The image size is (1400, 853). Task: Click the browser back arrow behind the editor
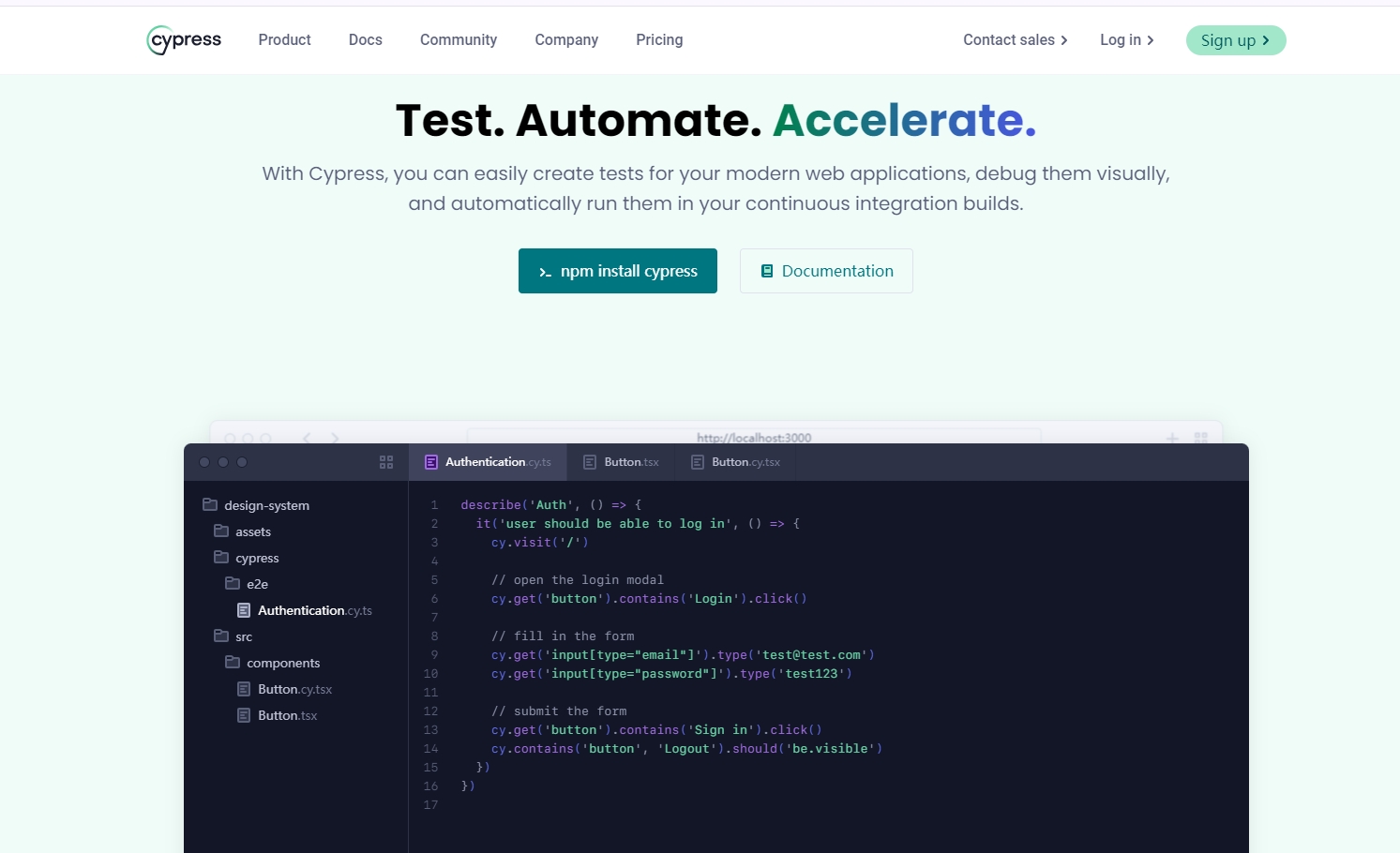coord(307,438)
